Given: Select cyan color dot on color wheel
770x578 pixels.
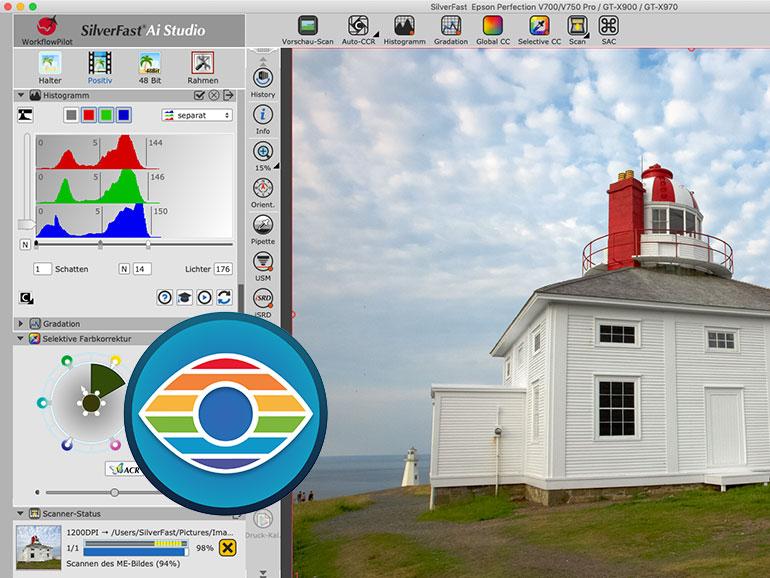Looking at the screenshot, I should point(43,403).
